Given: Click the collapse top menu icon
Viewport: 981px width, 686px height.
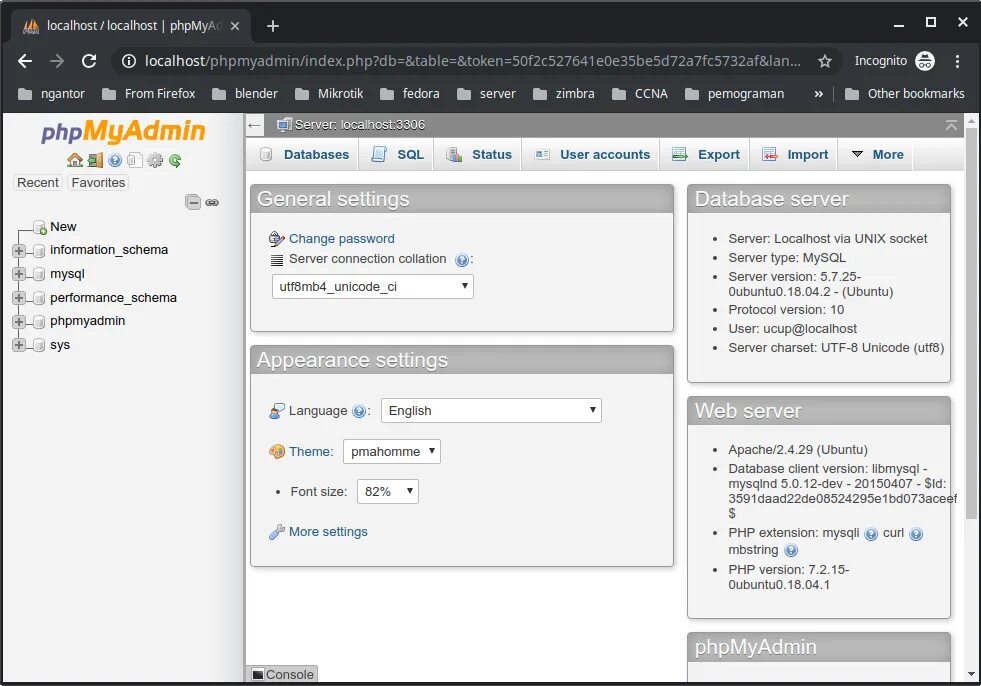Looking at the screenshot, I should tap(951, 125).
